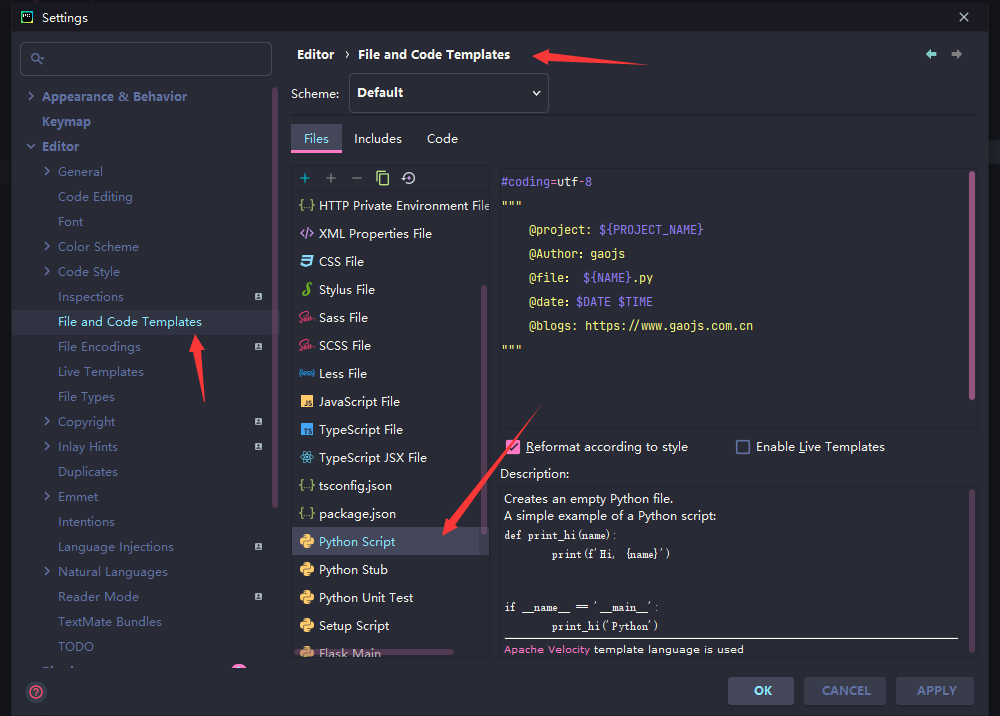Select the package.json braces icon
Image resolution: width=1000 pixels, height=716 pixels.
pos(307,514)
